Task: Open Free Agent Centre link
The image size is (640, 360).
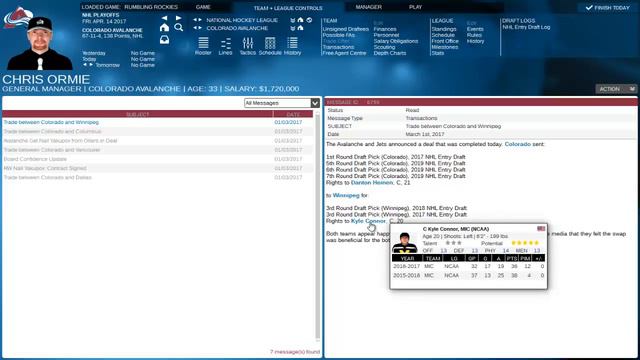Action: (x=344, y=53)
